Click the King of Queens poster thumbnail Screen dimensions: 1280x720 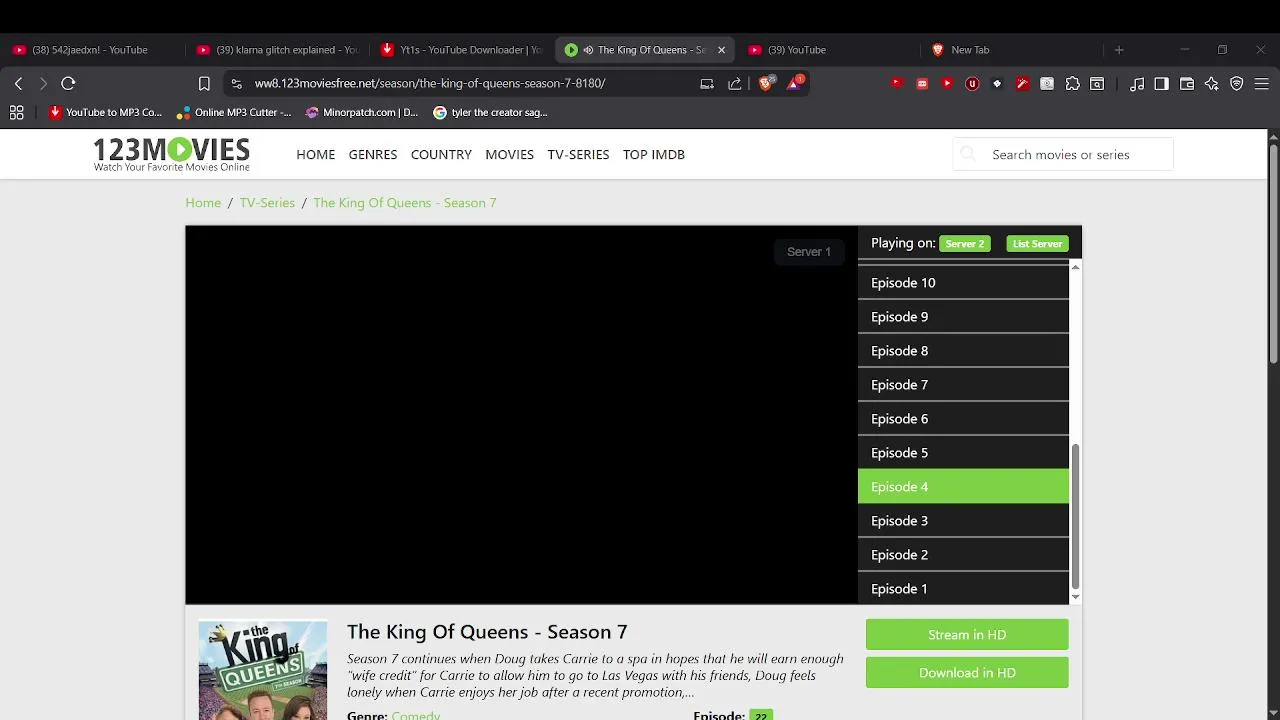[x=263, y=670]
